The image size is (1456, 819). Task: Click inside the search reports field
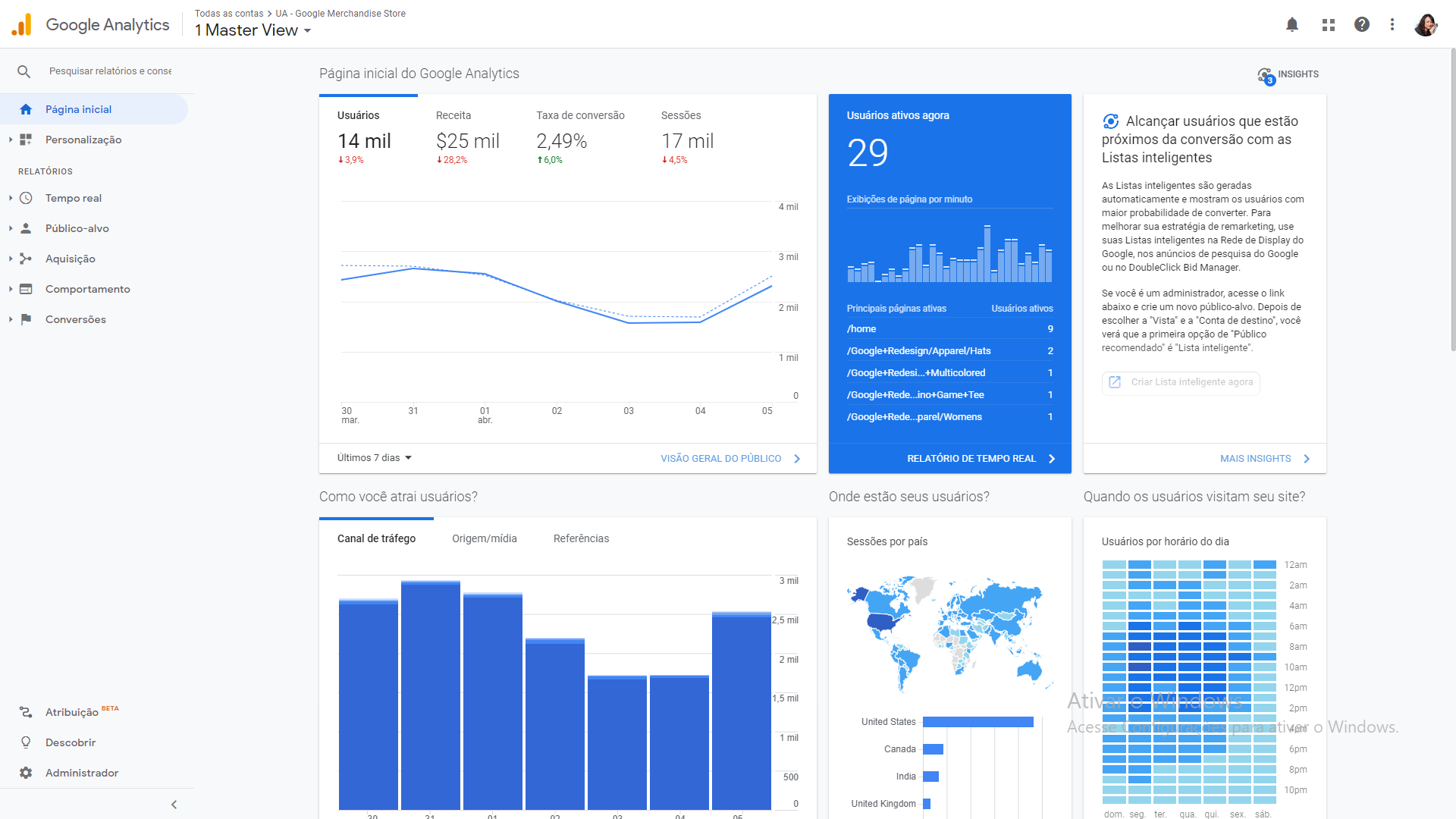(x=110, y=71)
